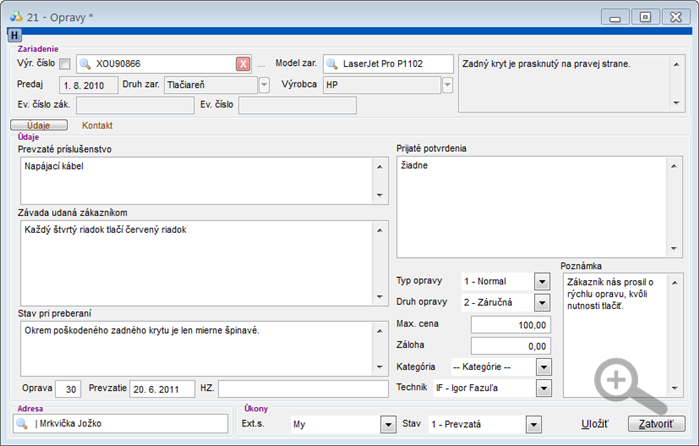
Task: Click the app icon in title bar
Action: click(18, 16)
